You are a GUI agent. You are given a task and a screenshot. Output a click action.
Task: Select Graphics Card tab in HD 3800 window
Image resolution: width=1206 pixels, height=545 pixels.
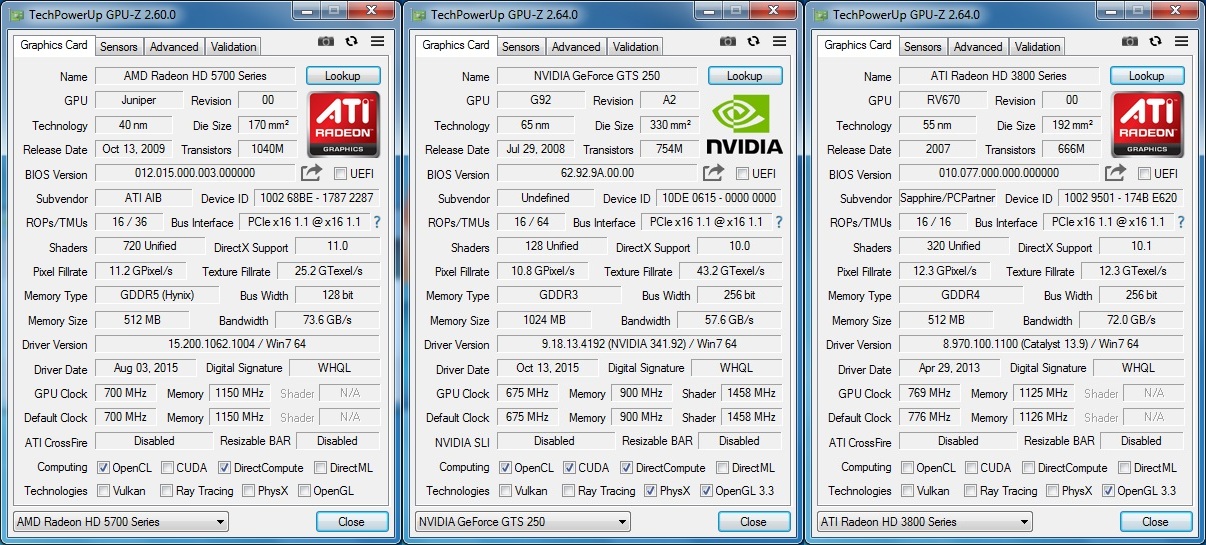coord(858,45)
